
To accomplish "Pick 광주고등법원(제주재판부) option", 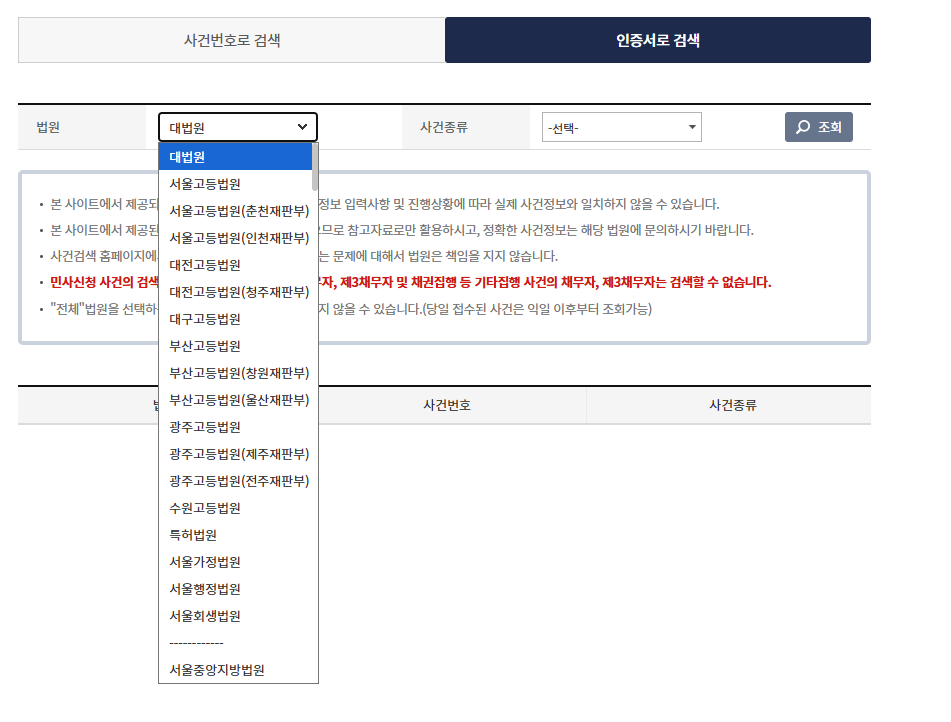I will pyautogui.click(x=235, y=454).
